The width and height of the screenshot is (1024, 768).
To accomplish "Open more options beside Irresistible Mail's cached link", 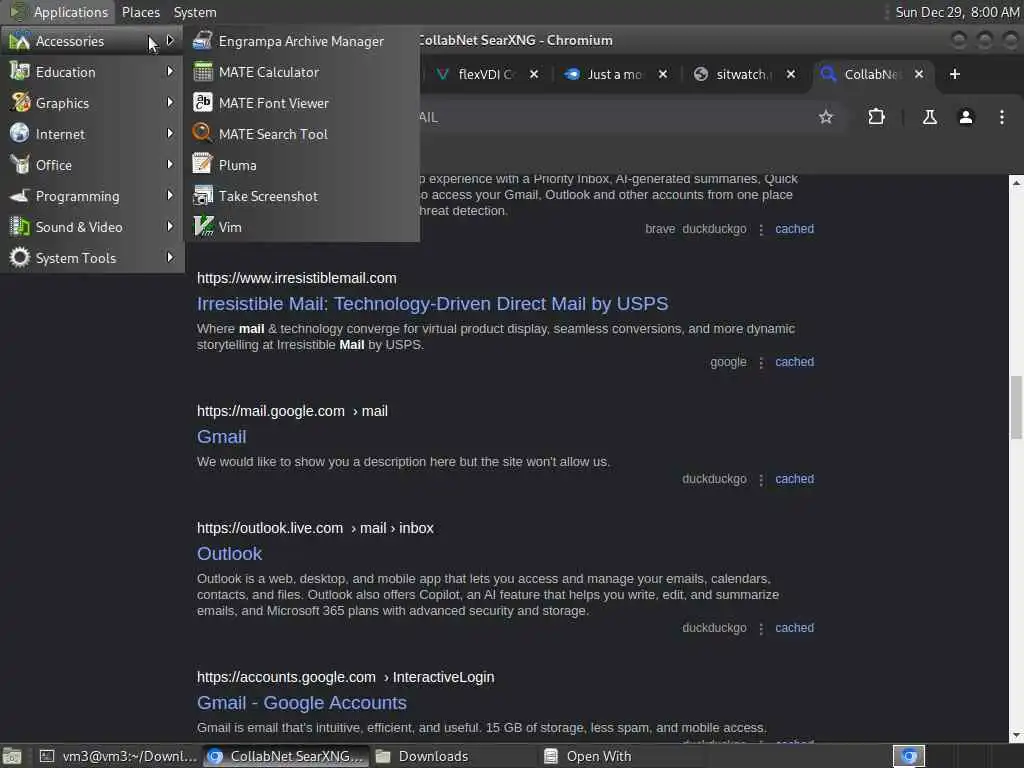I will tap(761, 362).
